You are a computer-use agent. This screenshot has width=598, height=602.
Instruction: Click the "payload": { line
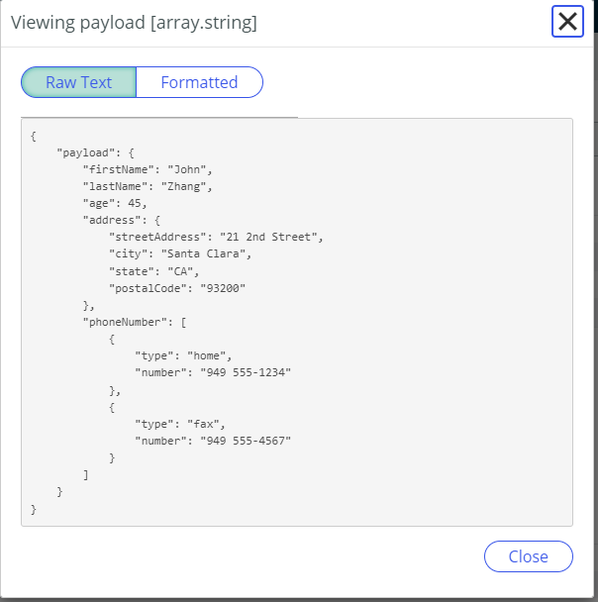pos(96,153)
